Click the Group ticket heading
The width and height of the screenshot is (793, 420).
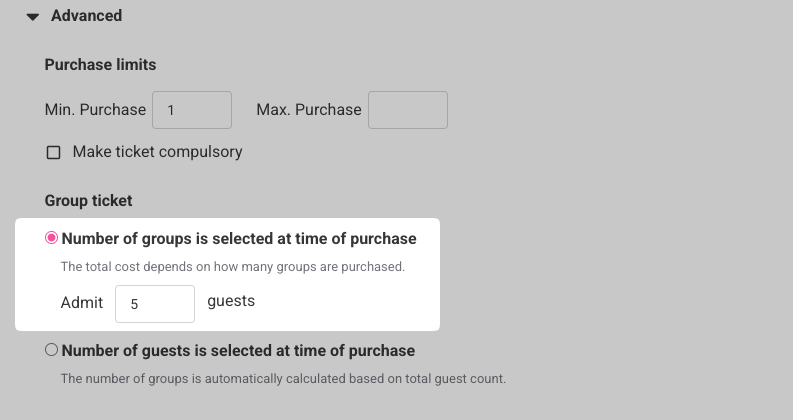pos(89,200)
